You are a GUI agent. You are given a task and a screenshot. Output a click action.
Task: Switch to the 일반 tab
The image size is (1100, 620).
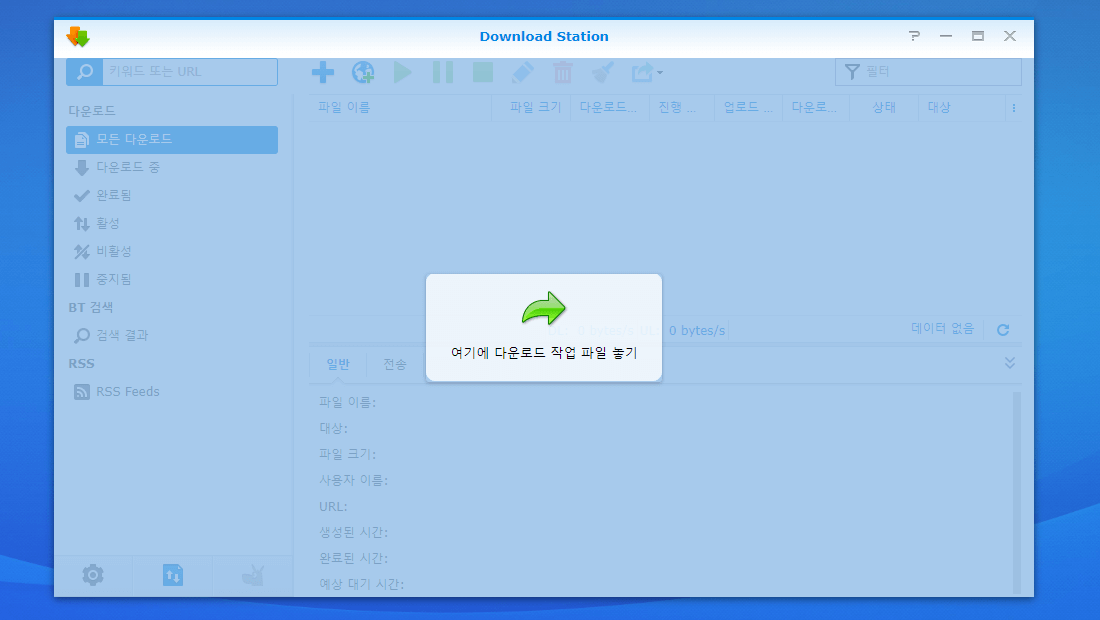(337, 364)
